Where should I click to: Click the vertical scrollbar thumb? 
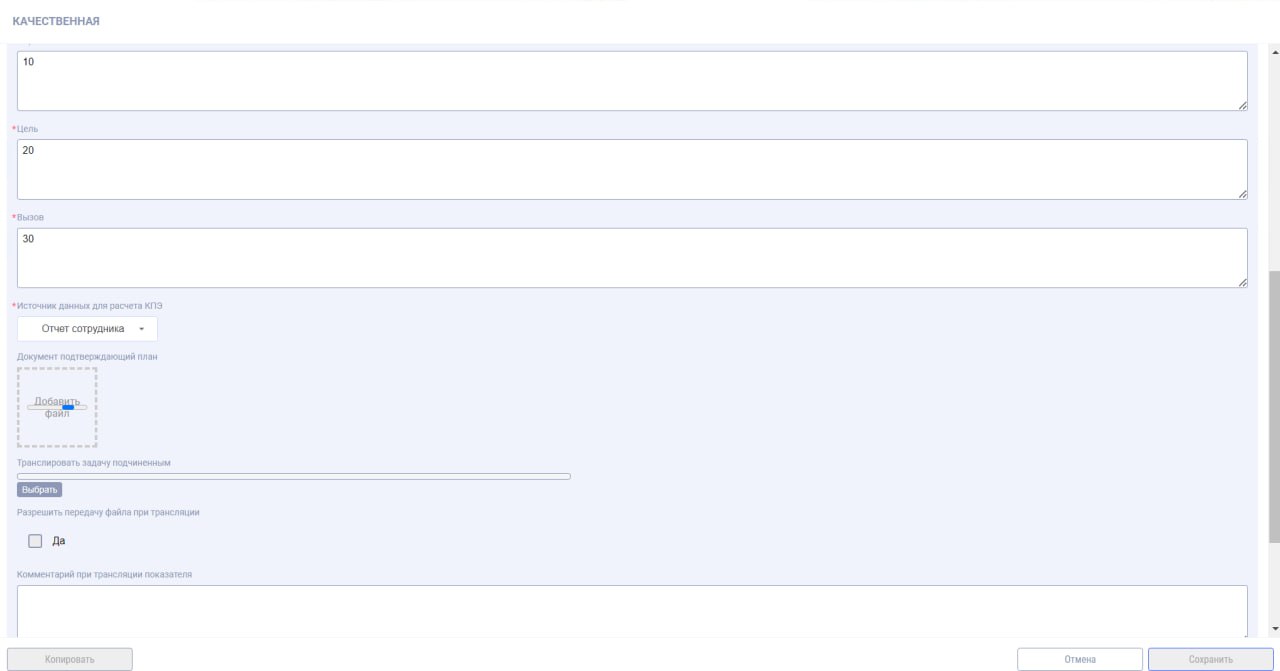(1273, 405)
